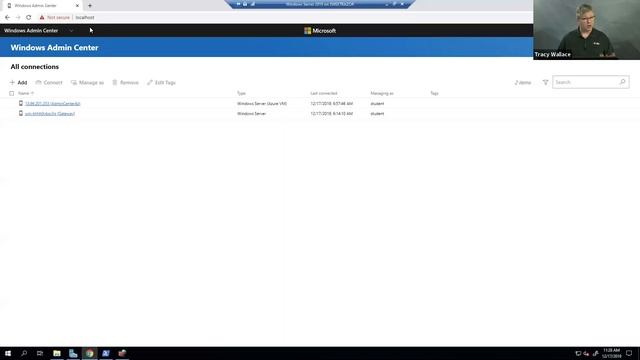Image resolution: width=640 pixels, height=360 pixels.
Task: Click the Managing as column header
Action: click(x=382, y=93)
